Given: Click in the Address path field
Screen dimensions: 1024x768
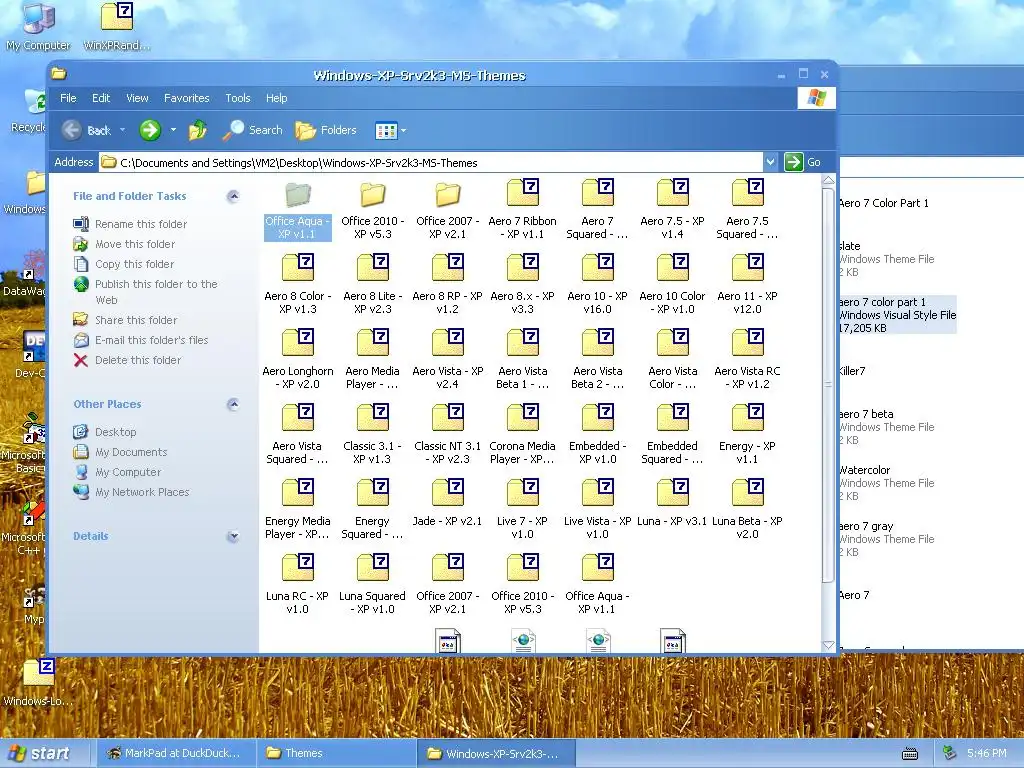Looking at the screenshot, I should [431, 163].
